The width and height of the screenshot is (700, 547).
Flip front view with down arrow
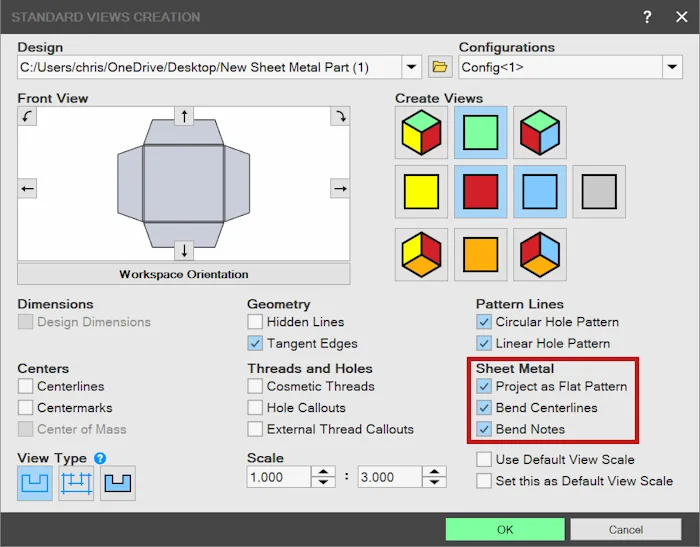[x=184, y=251]
